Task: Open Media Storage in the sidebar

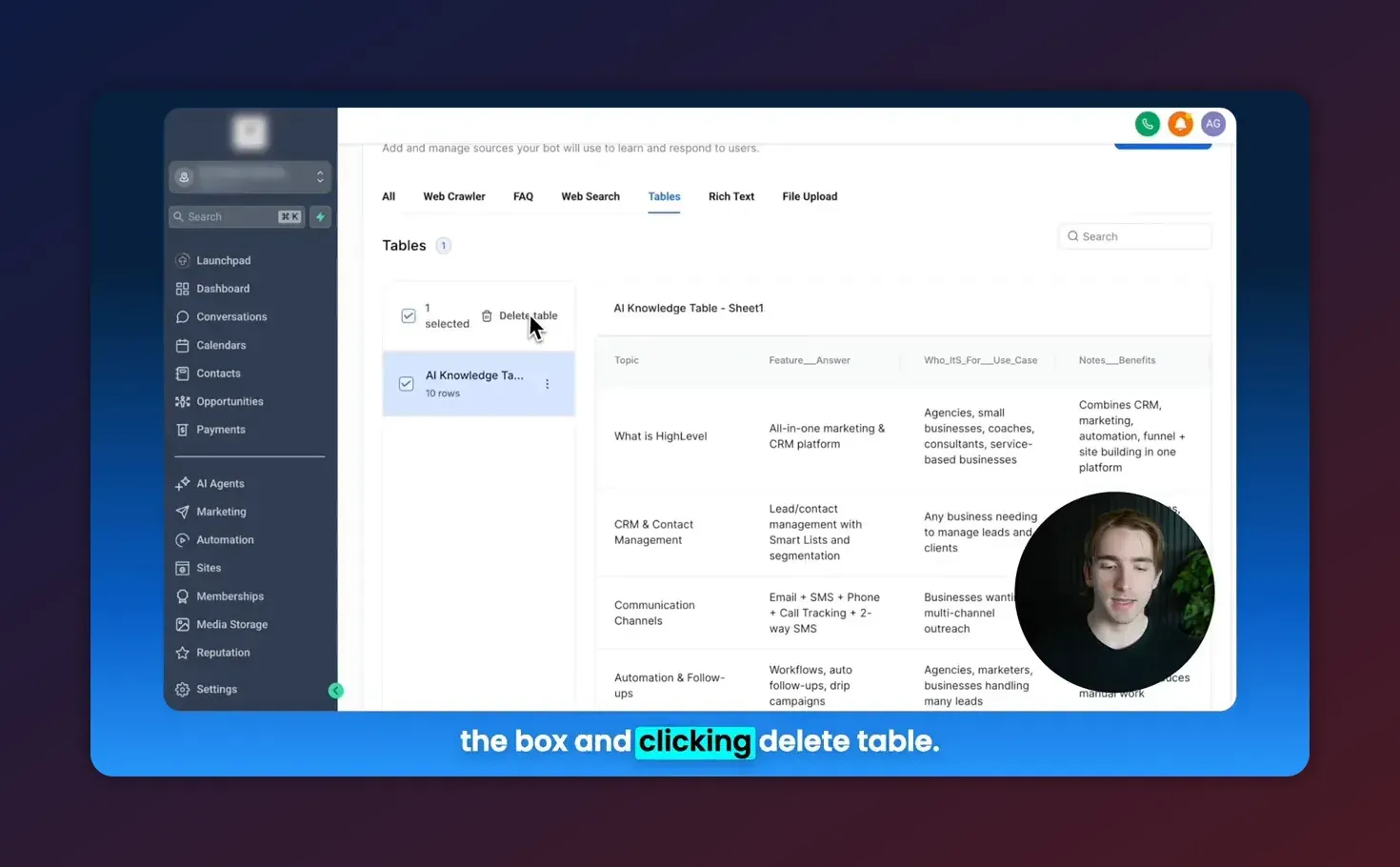Action: (231, 625)
